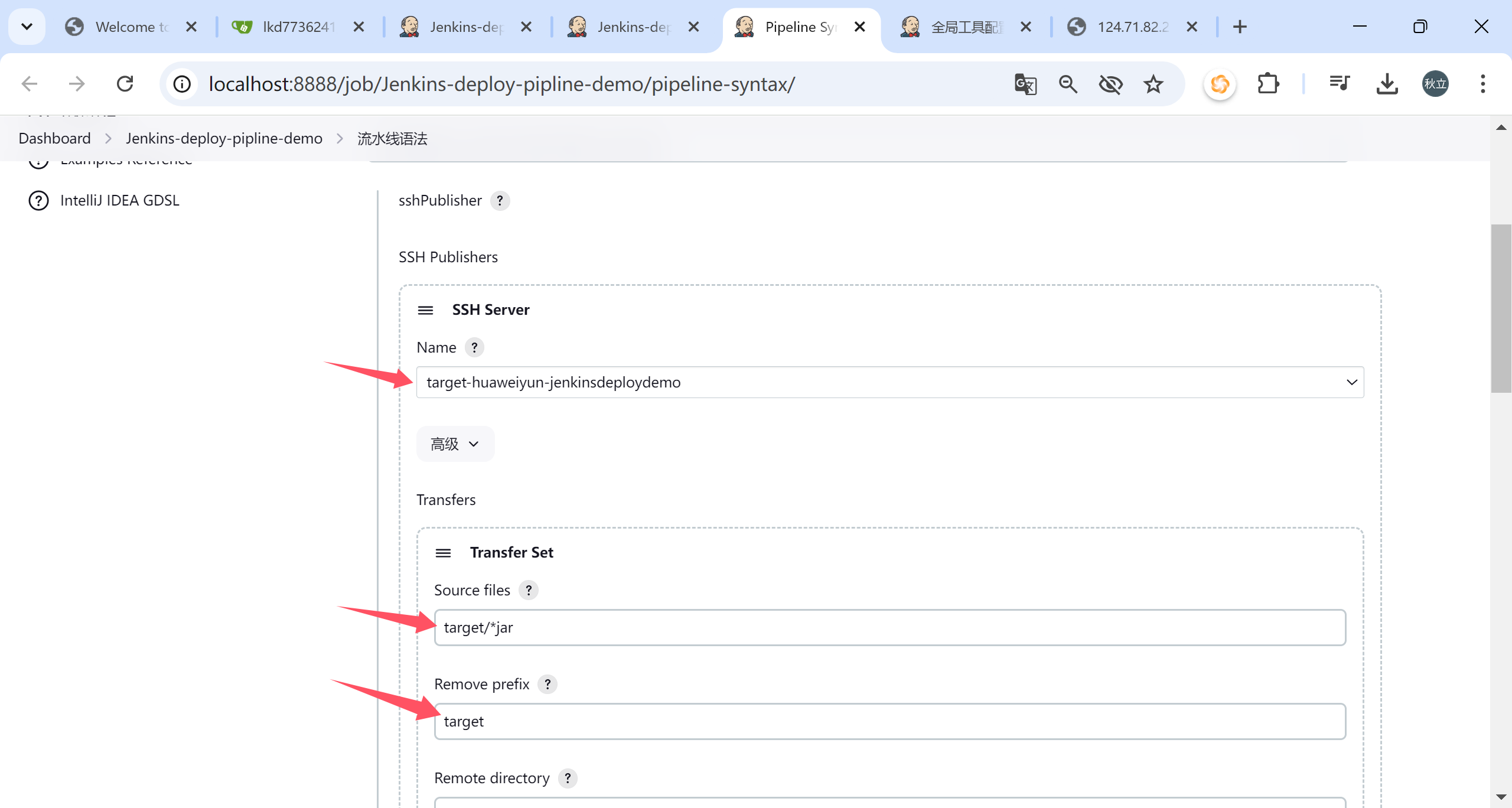The height and width of the screenshot is (808, 1512).
Task: Expand the 高级 advanced options
Action: [x=455, y=444]
